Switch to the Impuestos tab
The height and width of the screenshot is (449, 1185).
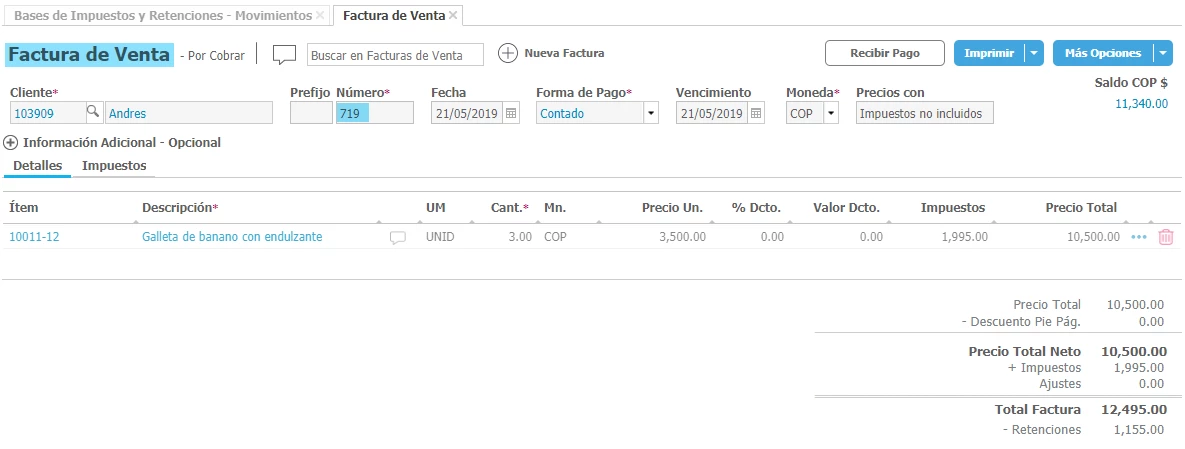[114, 165]
